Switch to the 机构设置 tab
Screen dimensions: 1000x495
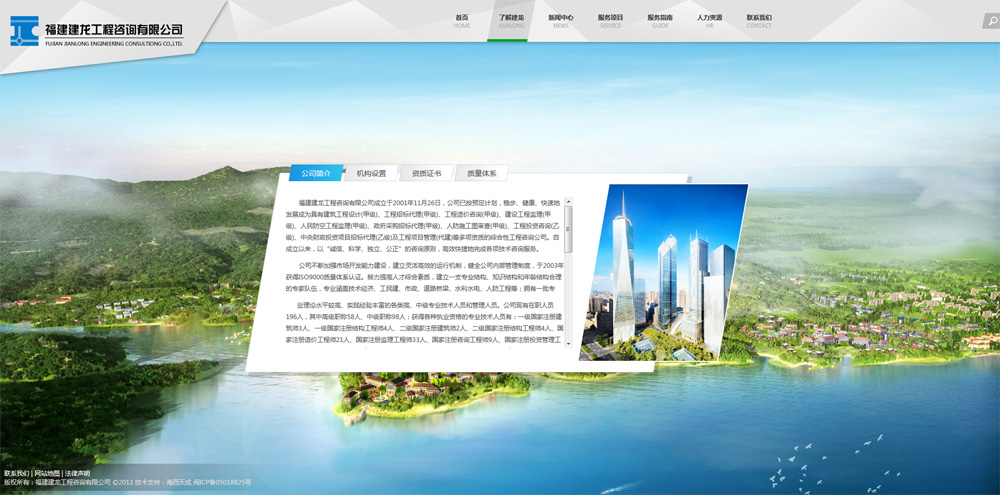371,173
